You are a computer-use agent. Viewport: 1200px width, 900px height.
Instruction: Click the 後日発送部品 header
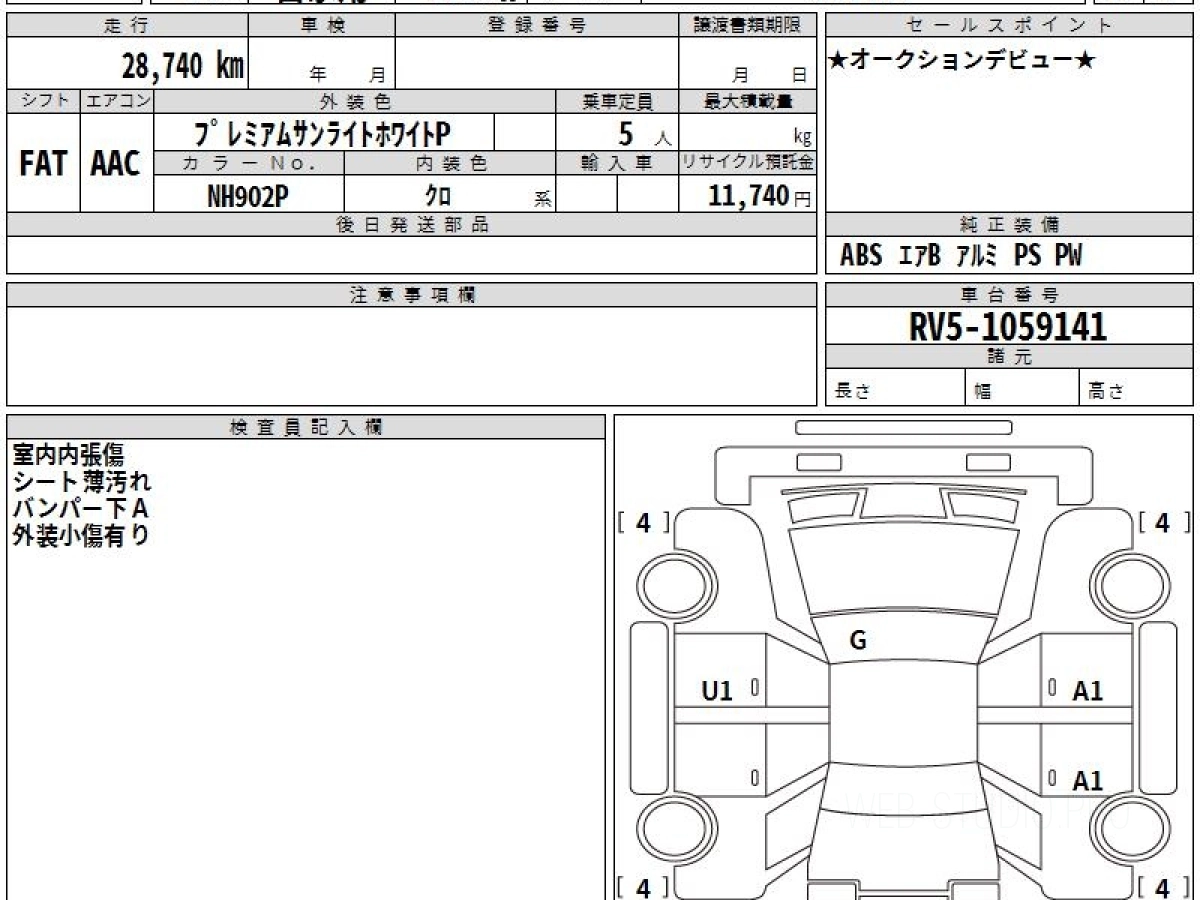point(412,225)
